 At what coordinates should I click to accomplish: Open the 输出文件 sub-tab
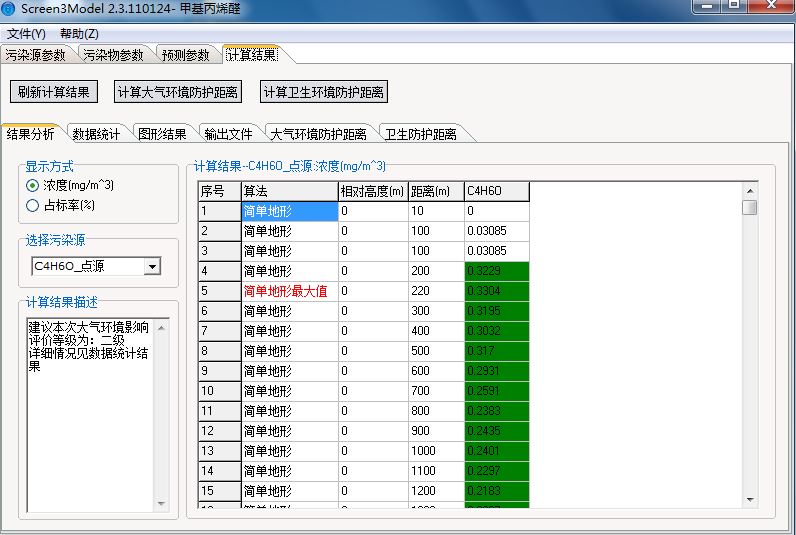point(228,134)
